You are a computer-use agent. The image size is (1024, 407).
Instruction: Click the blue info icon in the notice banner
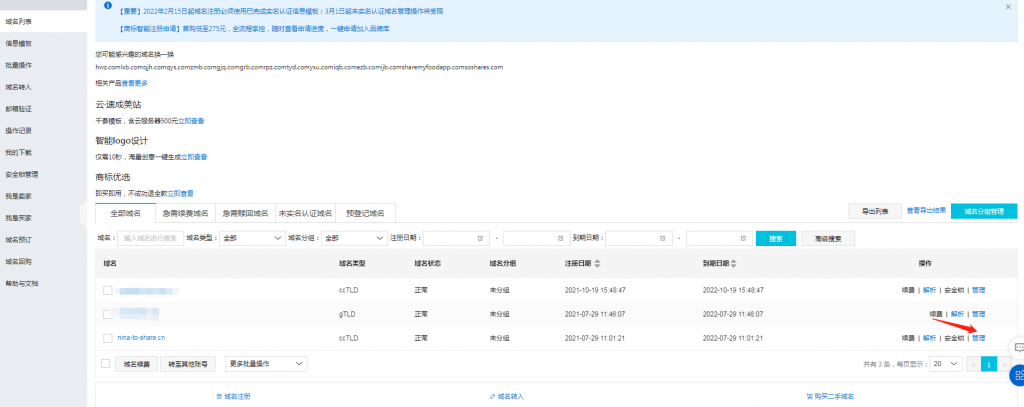click(108, 5)
